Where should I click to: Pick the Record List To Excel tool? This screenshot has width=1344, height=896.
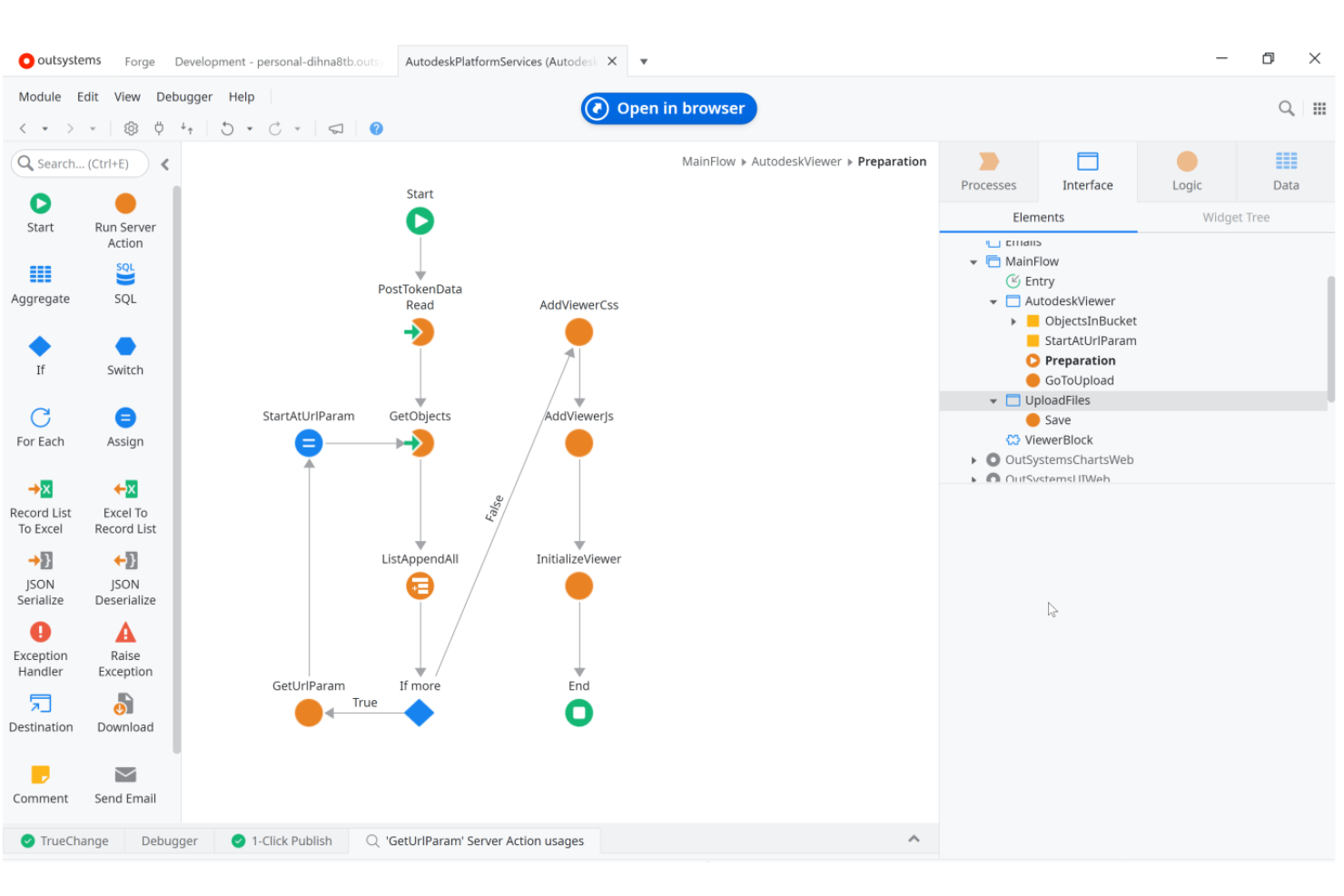40,507
